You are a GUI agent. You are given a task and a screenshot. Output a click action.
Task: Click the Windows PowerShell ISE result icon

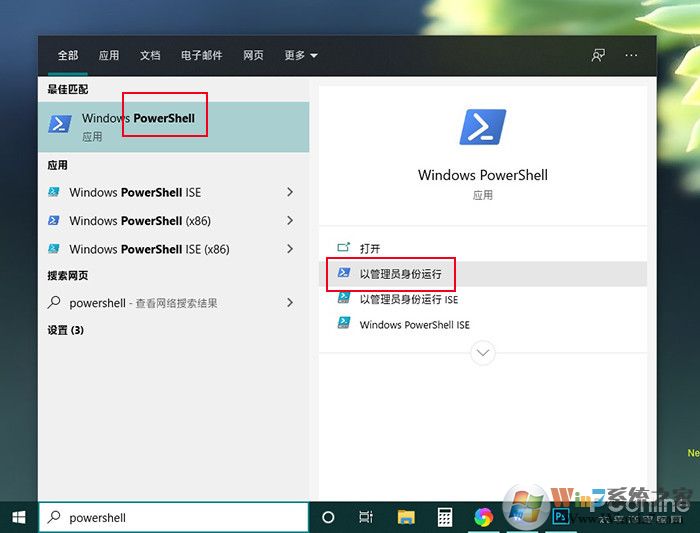(54, 192)
